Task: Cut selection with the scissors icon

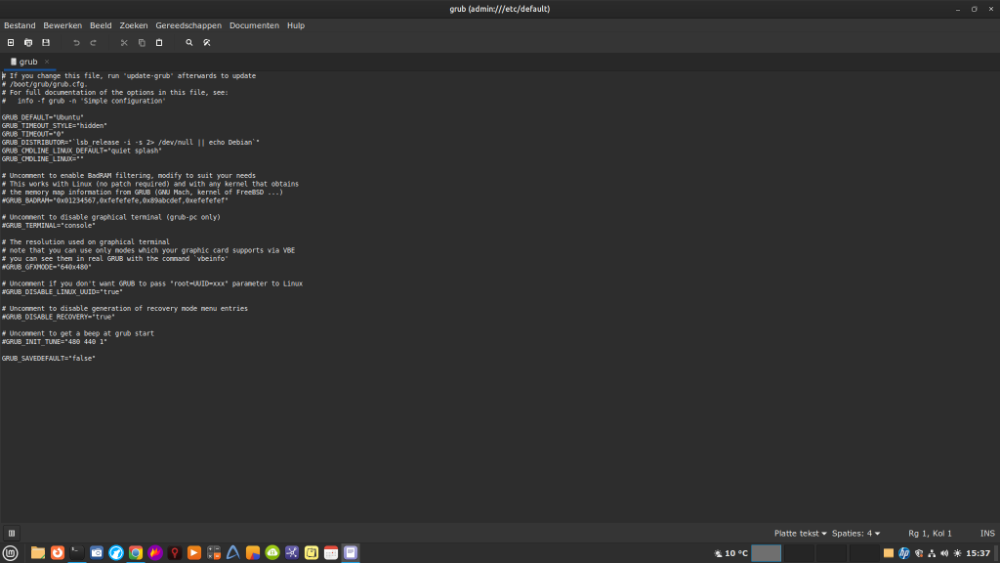Action: pos(124,43)
